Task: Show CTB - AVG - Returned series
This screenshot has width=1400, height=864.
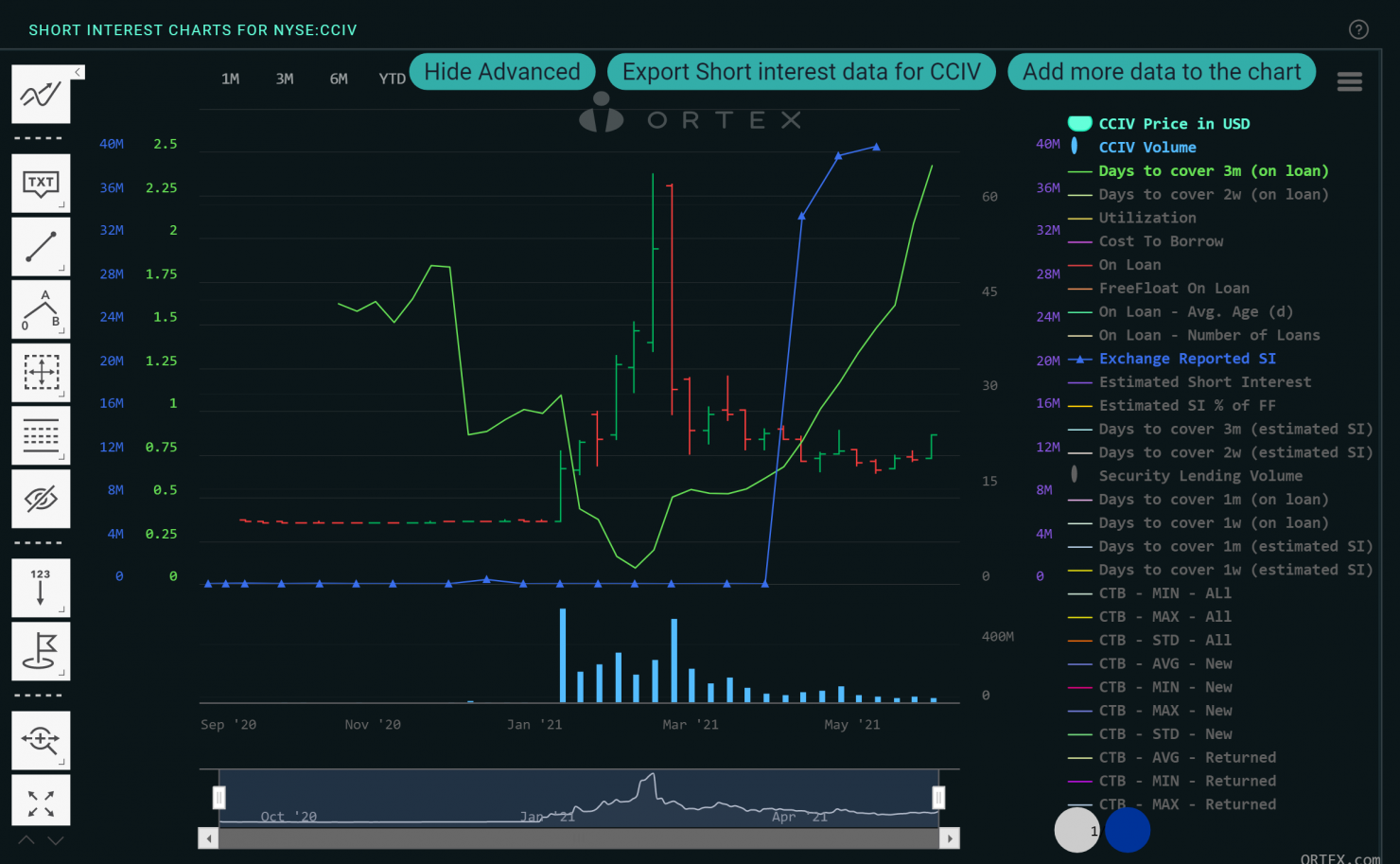Action: (x=1172, y=757)
